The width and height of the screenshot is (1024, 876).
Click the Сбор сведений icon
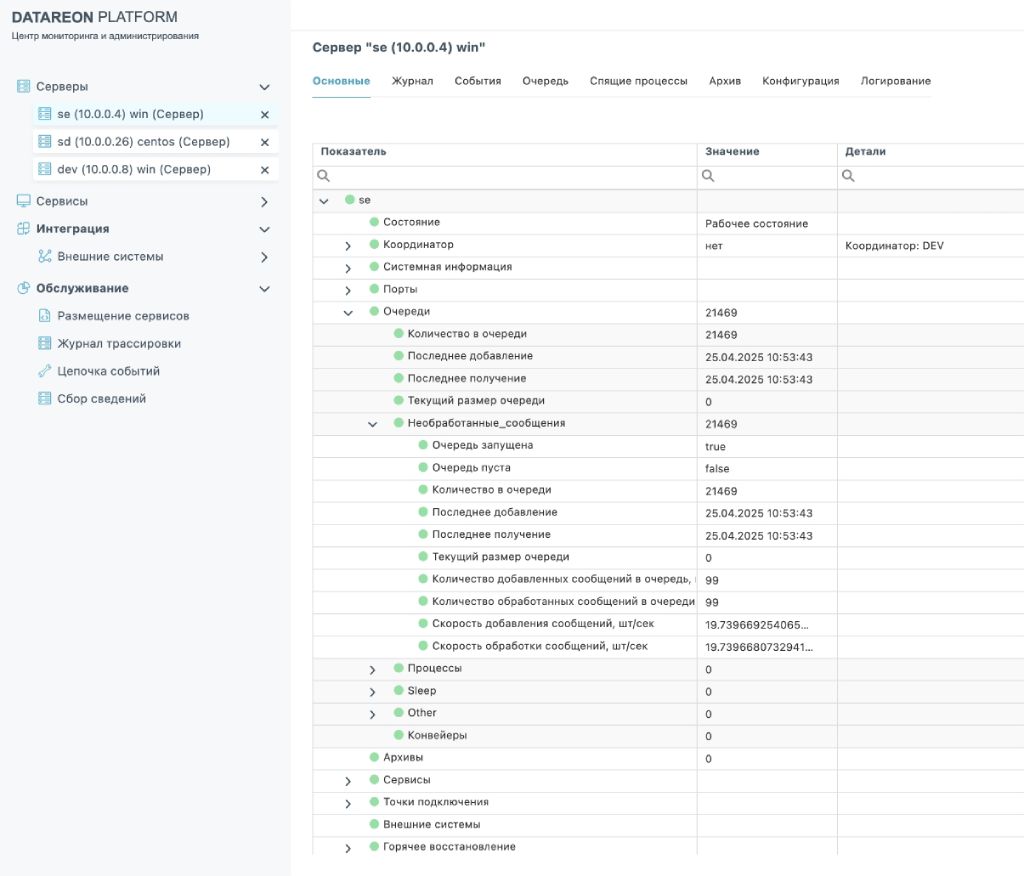pyautogui.click(x=44, y=398)
